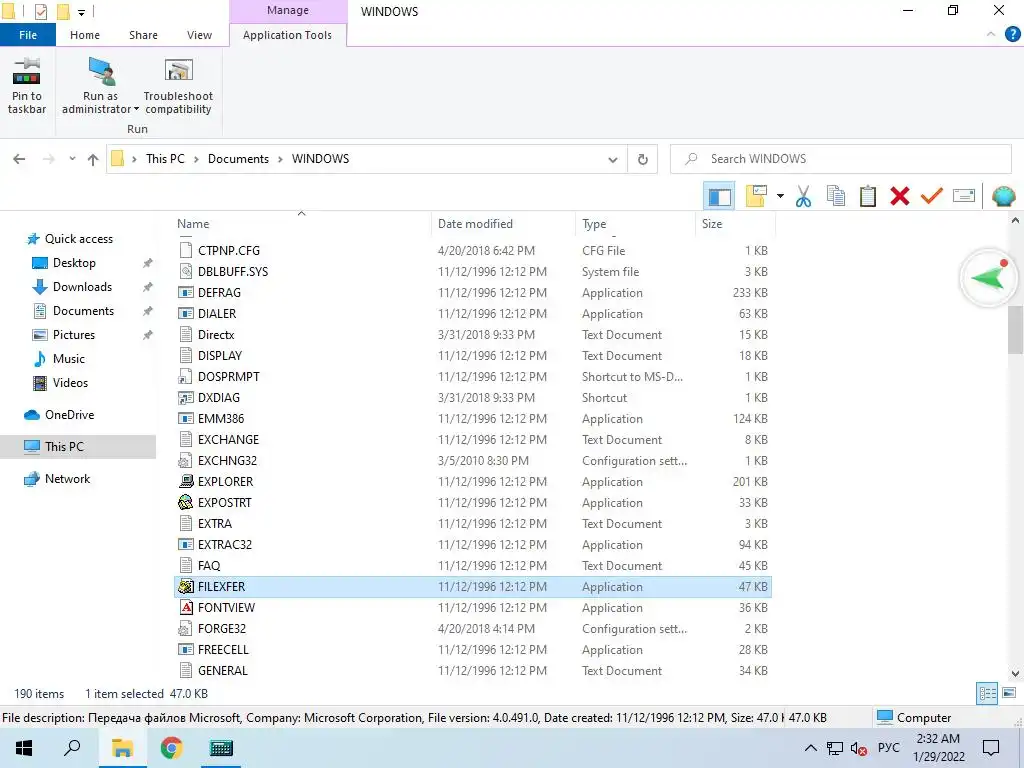Click the muted volume tray icon
This screenshot has height=768, width=1024.
tap(858, 748)
